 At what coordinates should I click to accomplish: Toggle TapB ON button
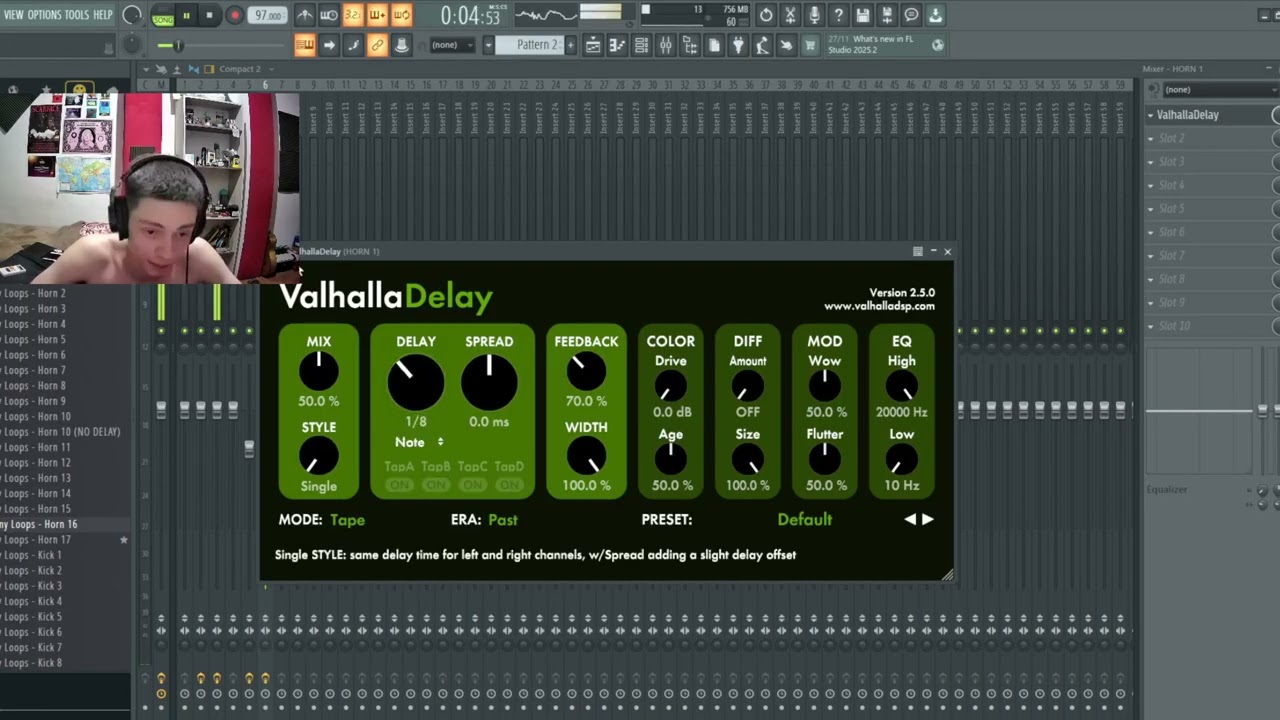point(436,485)
